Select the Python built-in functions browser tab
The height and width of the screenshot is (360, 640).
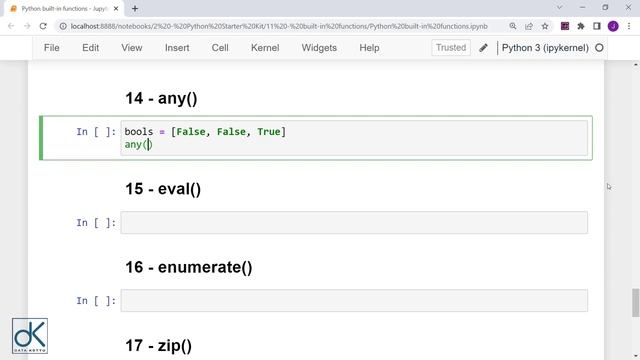(64, 9)
